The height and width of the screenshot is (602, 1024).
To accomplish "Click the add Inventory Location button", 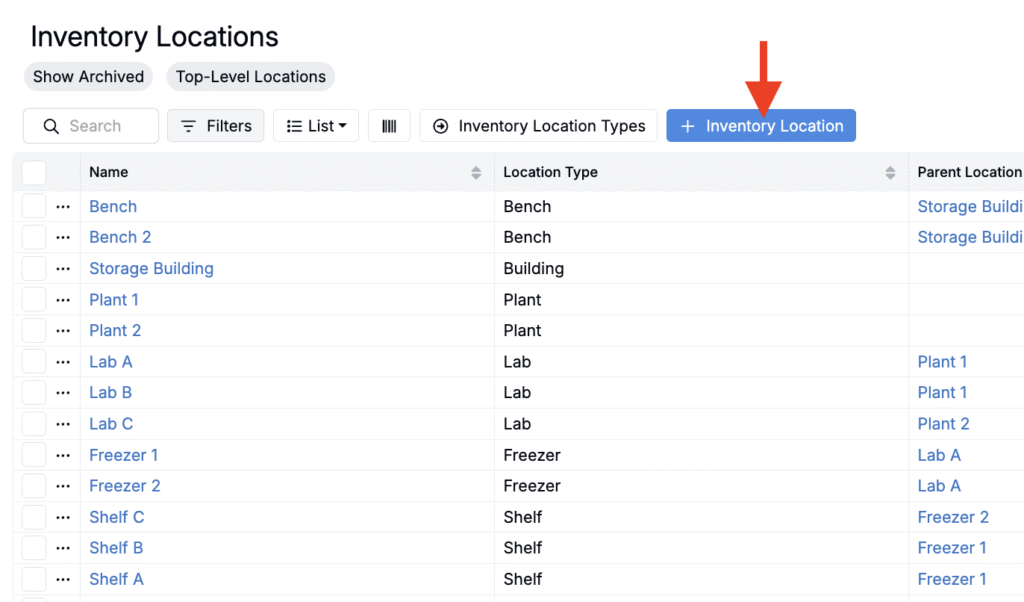I will 761,126.
